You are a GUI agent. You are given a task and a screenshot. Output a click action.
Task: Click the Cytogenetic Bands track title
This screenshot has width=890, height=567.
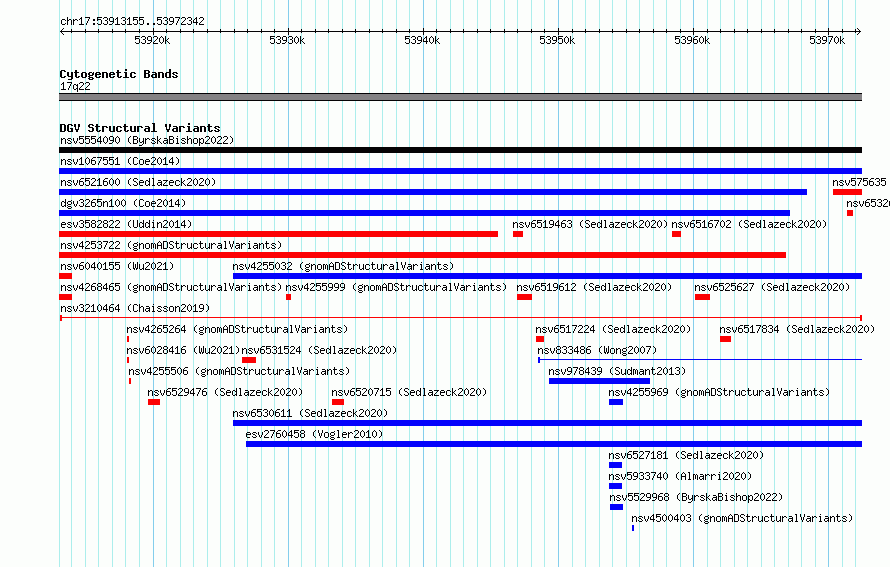coord(119,74)
